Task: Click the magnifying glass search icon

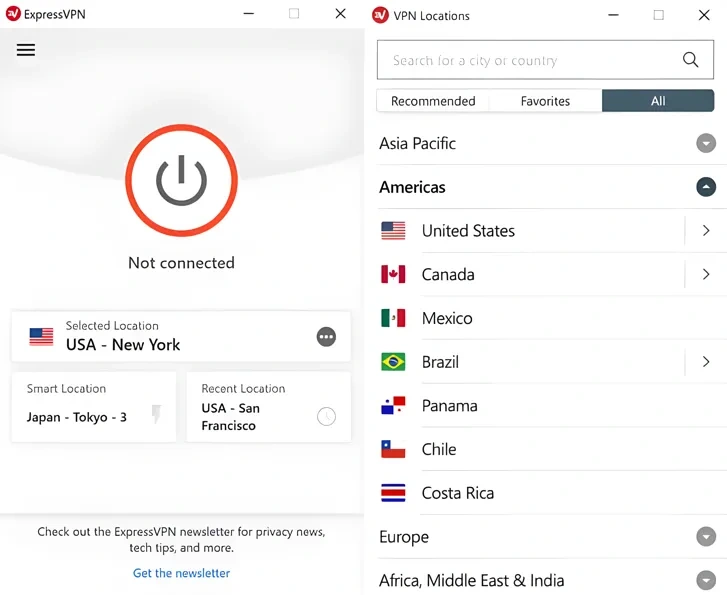Action: (x=690, y=59)
